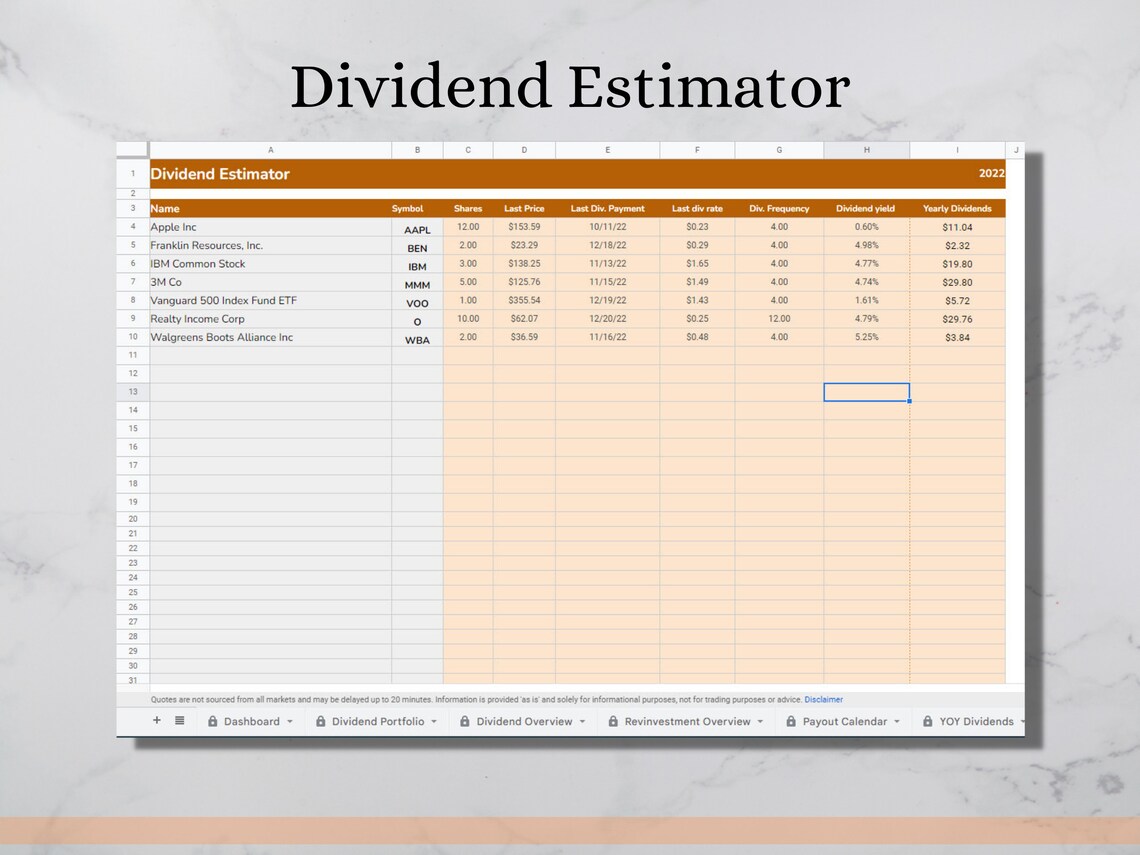Select the Dividend Estimator title cell

(220, 172)
